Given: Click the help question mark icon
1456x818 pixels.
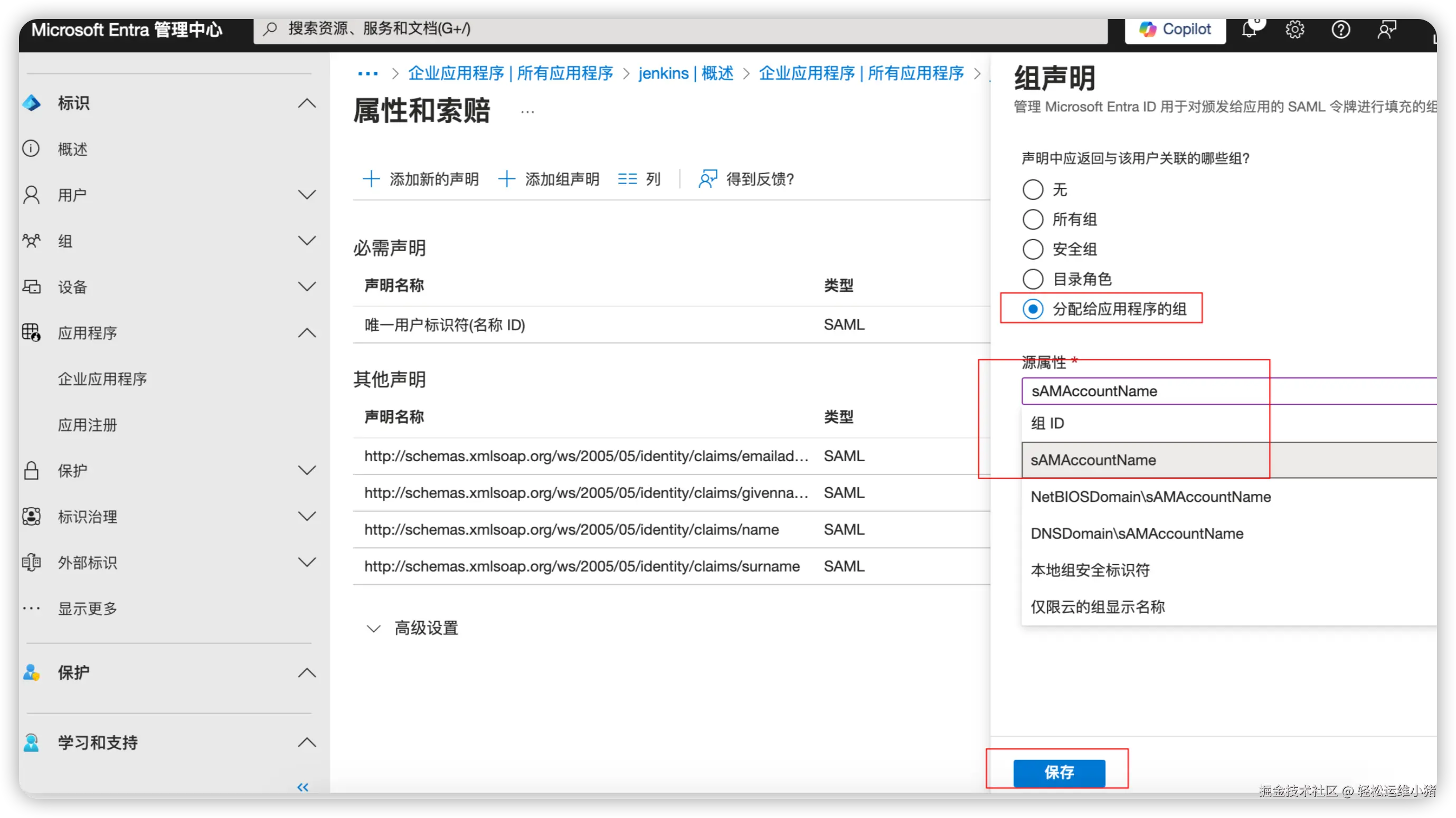Looking at the screenshot, I should coord(1341,30).
